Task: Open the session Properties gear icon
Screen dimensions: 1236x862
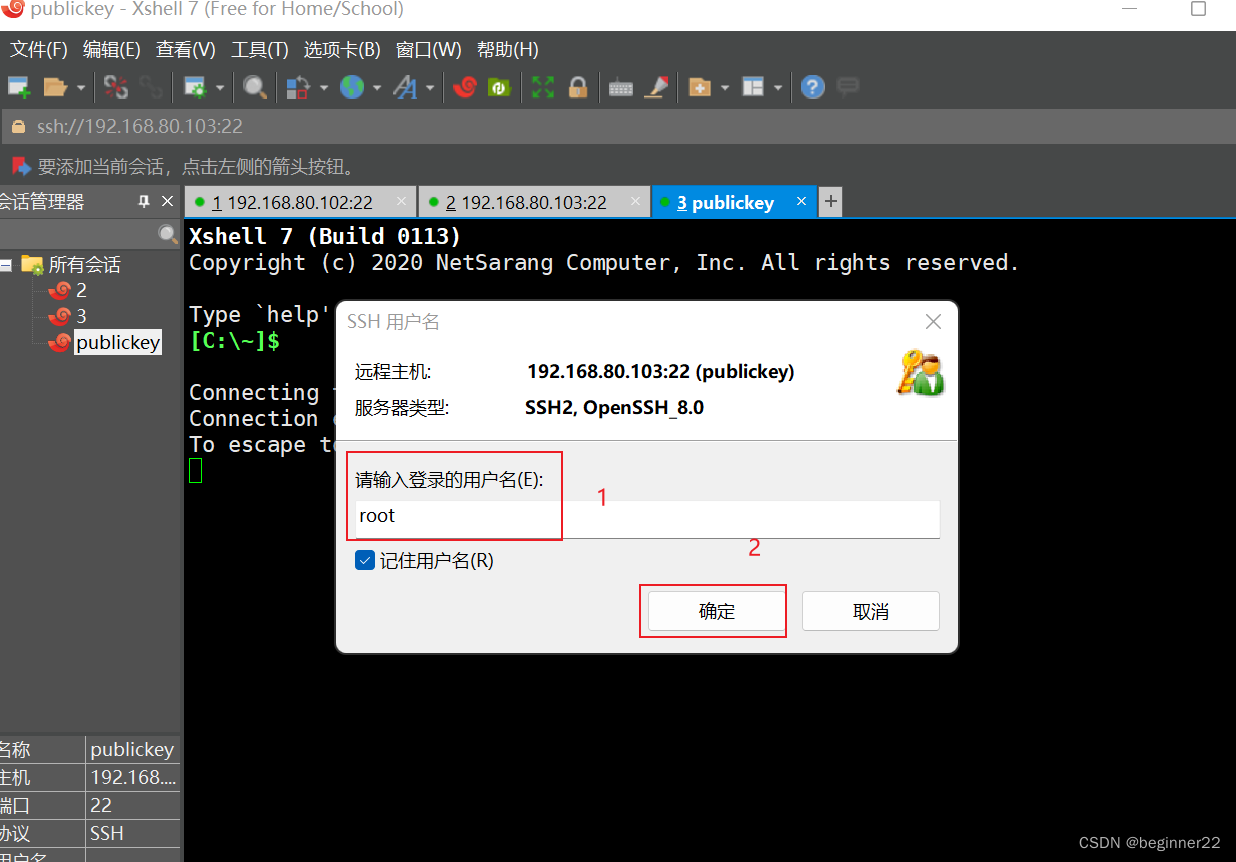Action: click(x=194, y=88)
